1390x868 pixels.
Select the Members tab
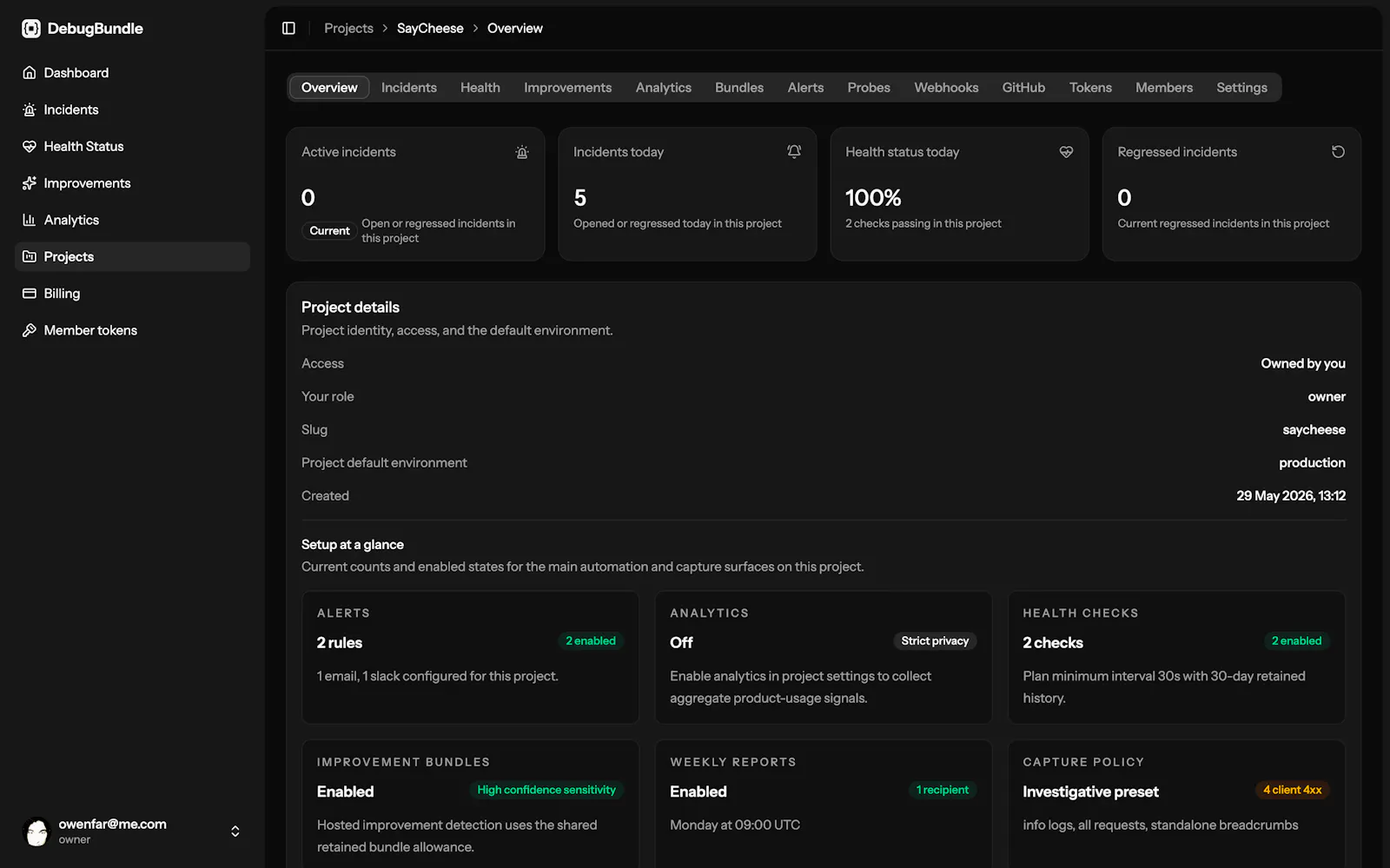[x=1164, y=88]
